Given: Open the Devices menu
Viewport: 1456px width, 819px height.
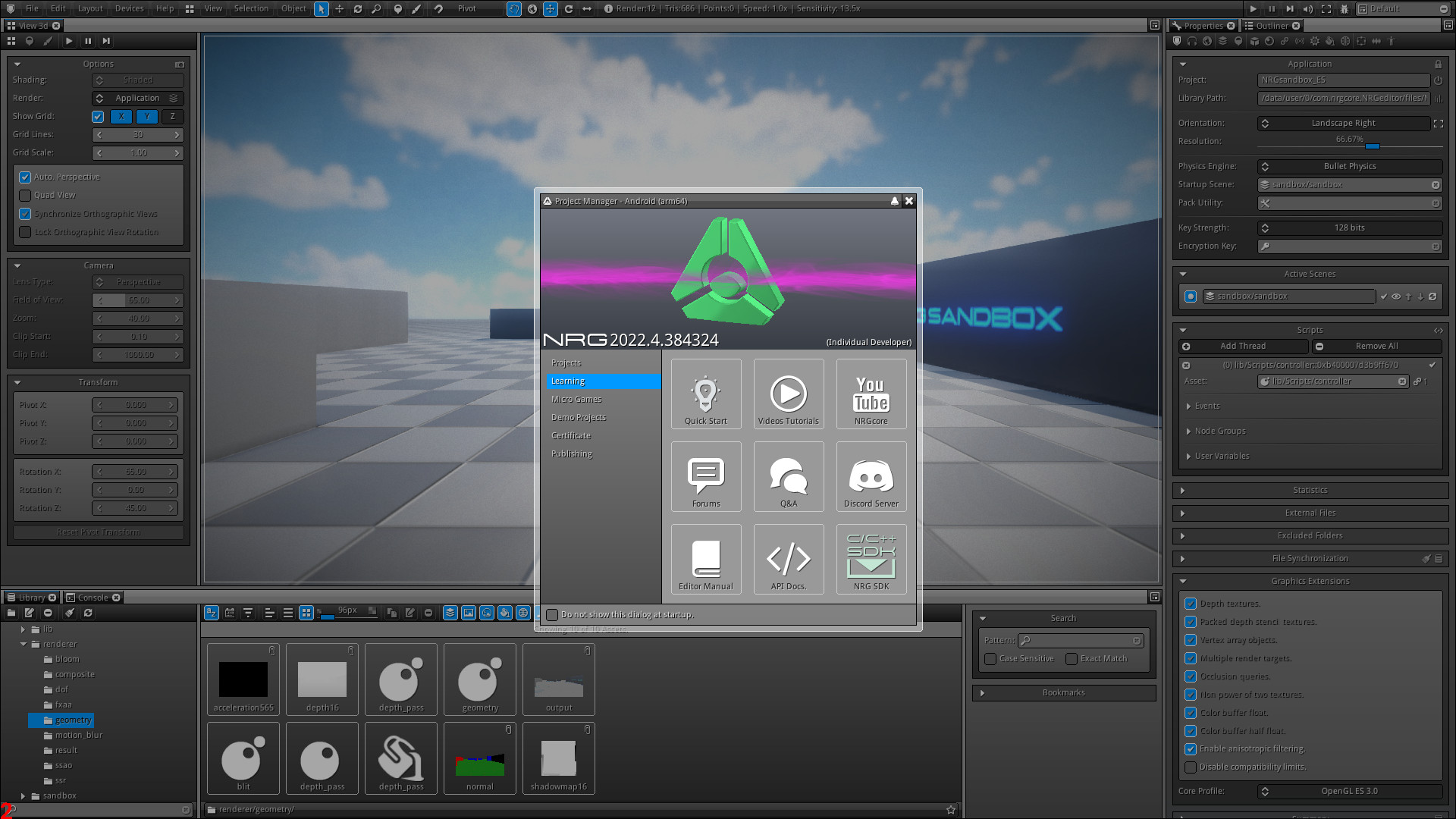Looking at the screenshot, I should pos(130,8).
